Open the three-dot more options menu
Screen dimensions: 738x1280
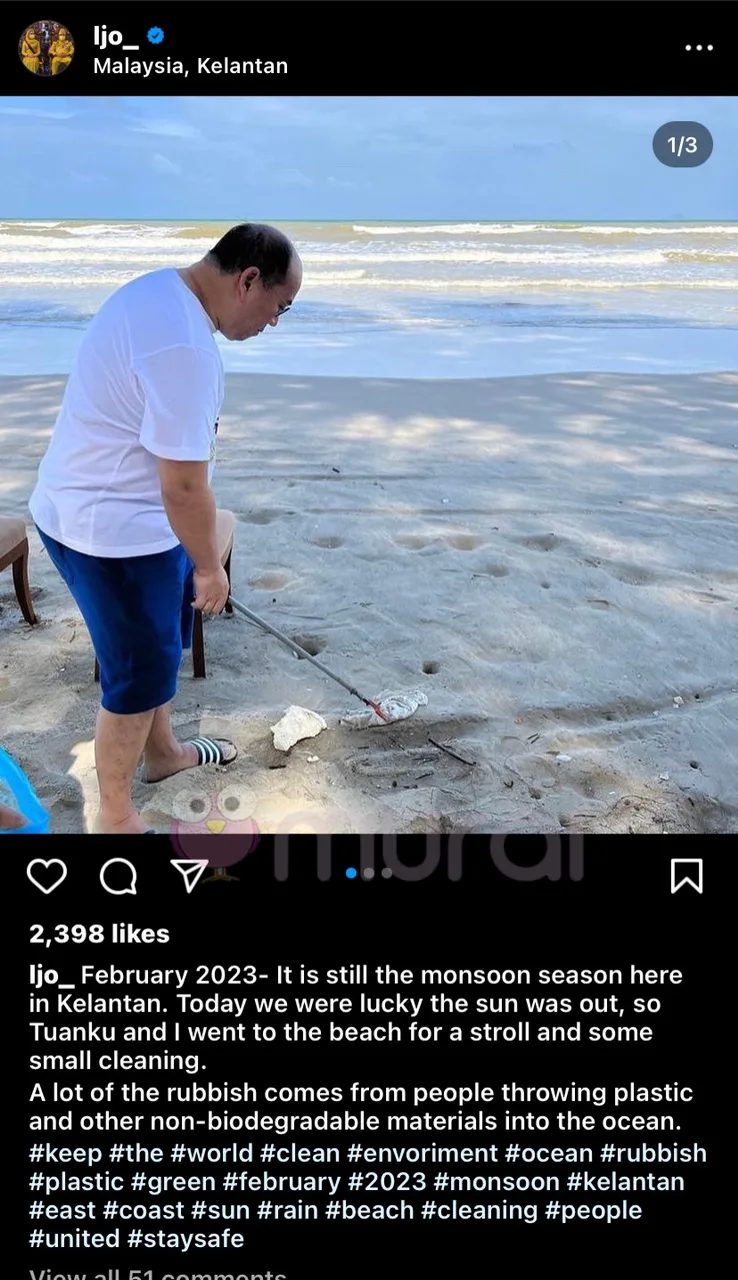tap(699, 48)
